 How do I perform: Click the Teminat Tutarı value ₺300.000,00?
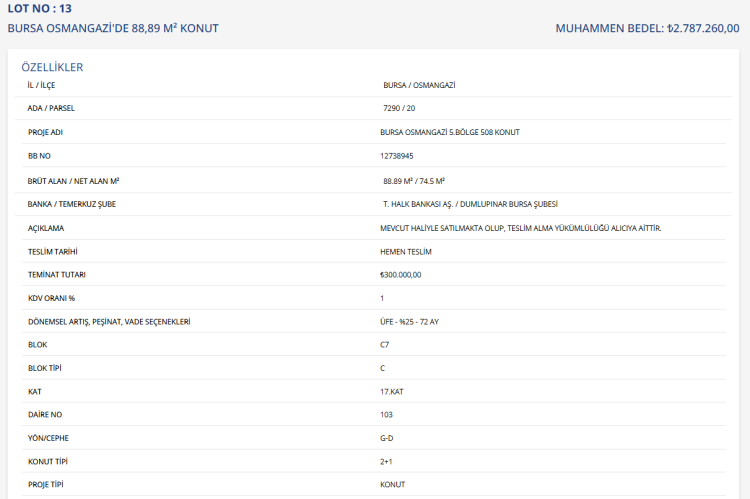pos(401,274)
